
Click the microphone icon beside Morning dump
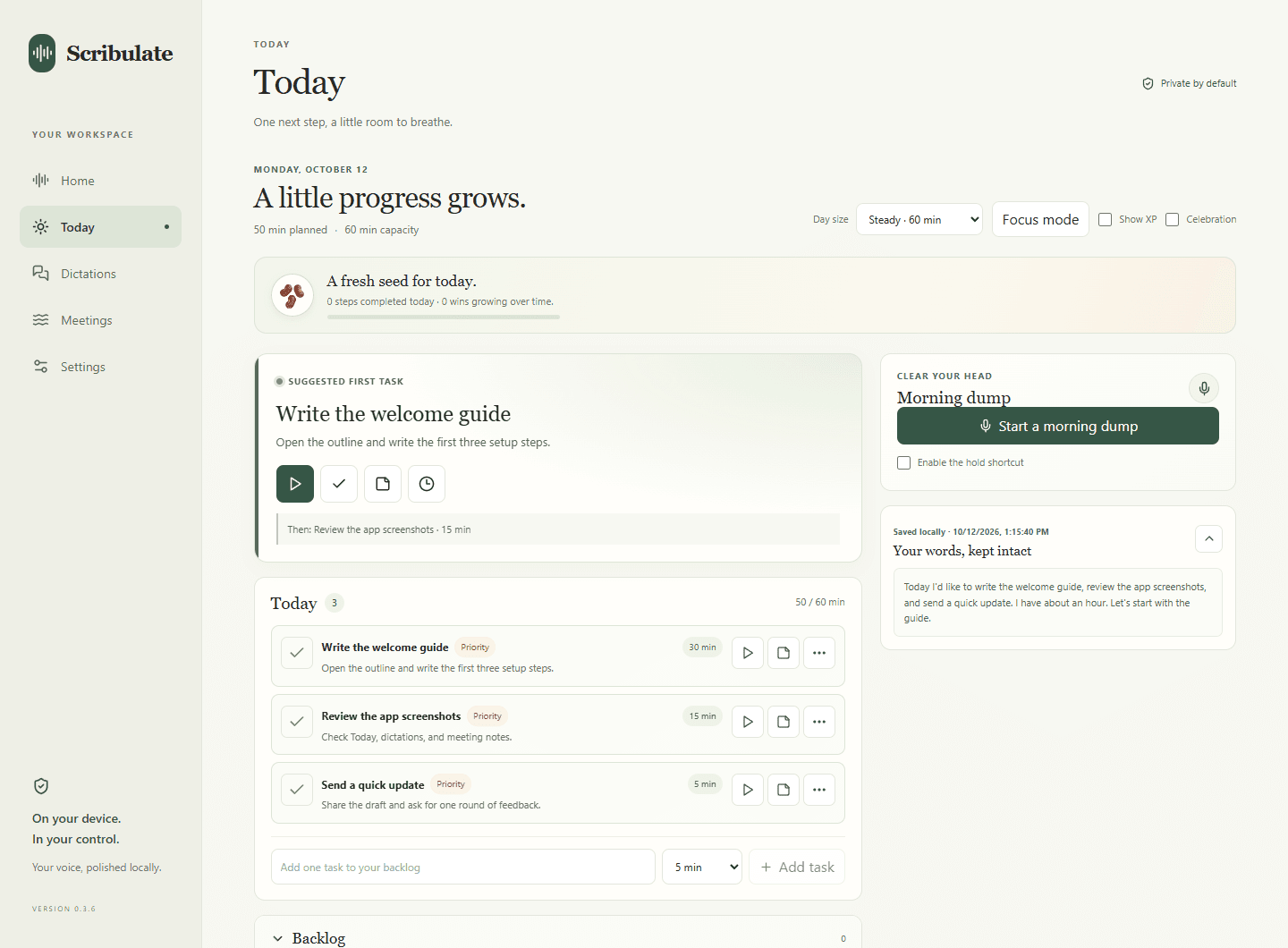(x=1204, y=388)
